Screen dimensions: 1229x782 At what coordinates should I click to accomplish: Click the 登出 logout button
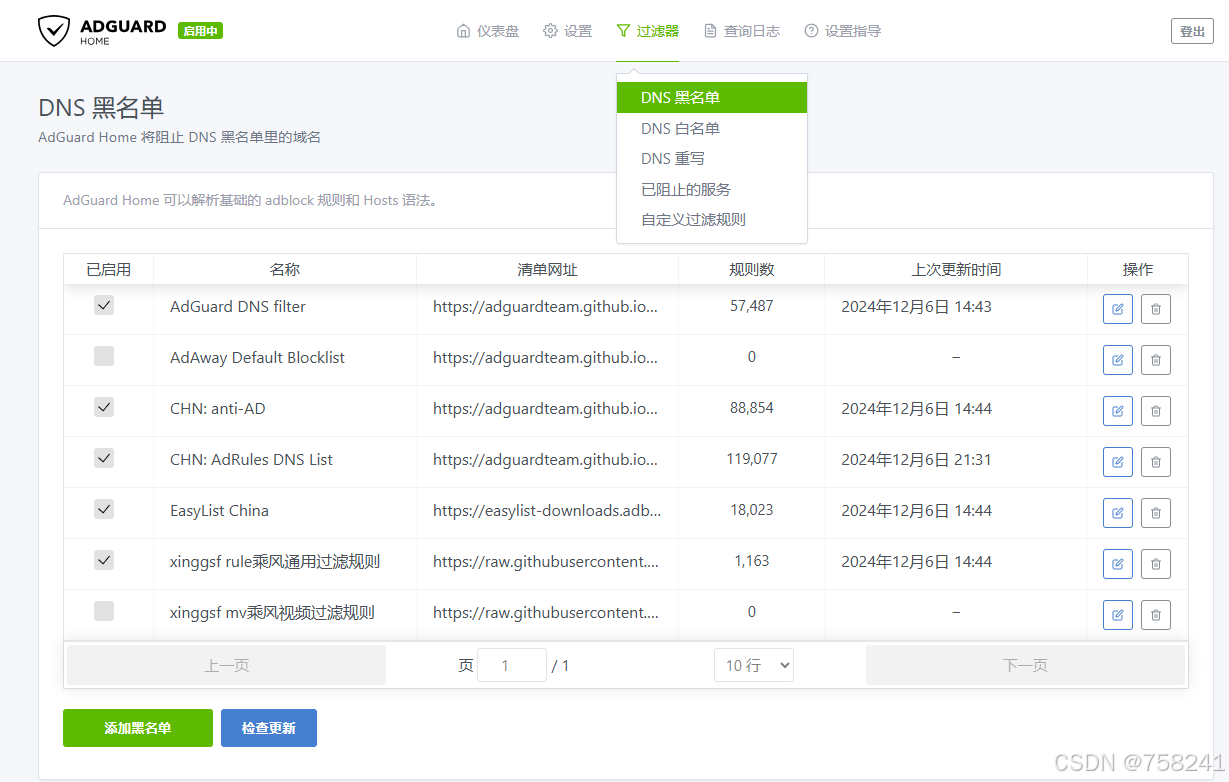1192,31
